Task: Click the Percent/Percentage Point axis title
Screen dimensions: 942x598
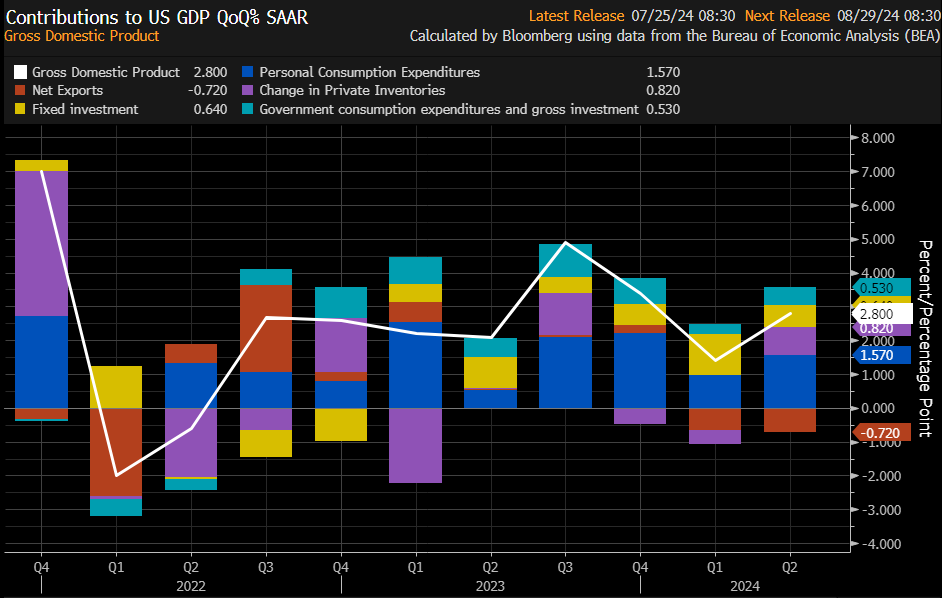Action: tap(925, 338)
